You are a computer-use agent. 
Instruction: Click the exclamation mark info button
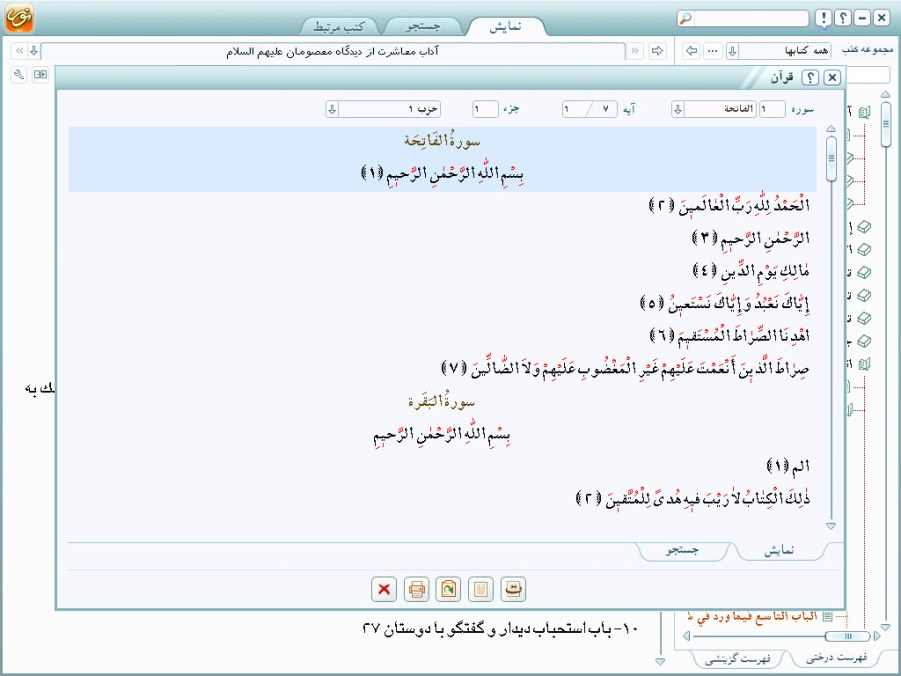[x=823, y=18]
